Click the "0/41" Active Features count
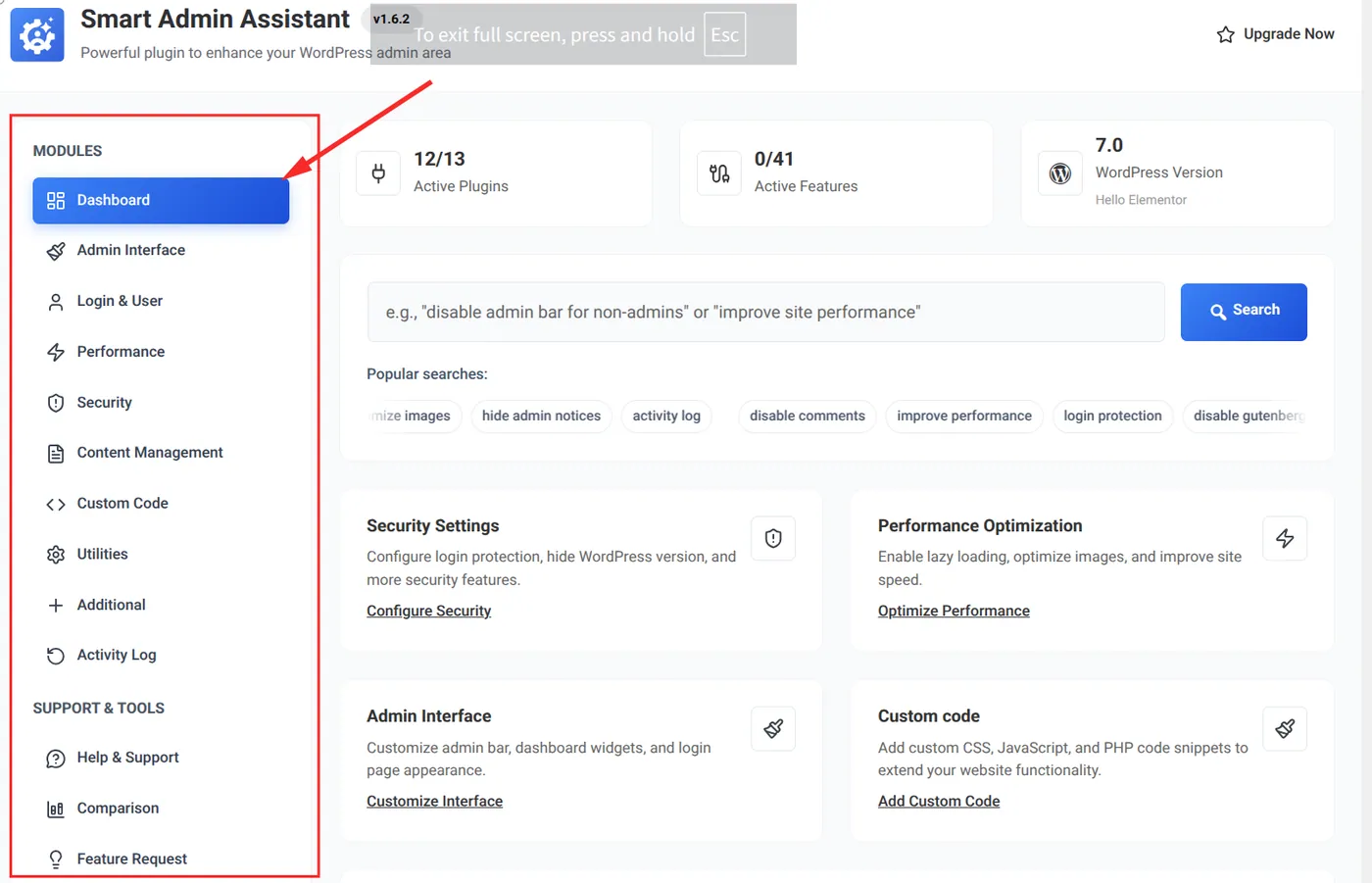Screen dimensions: 1372x883 click(x=774, y=159)
